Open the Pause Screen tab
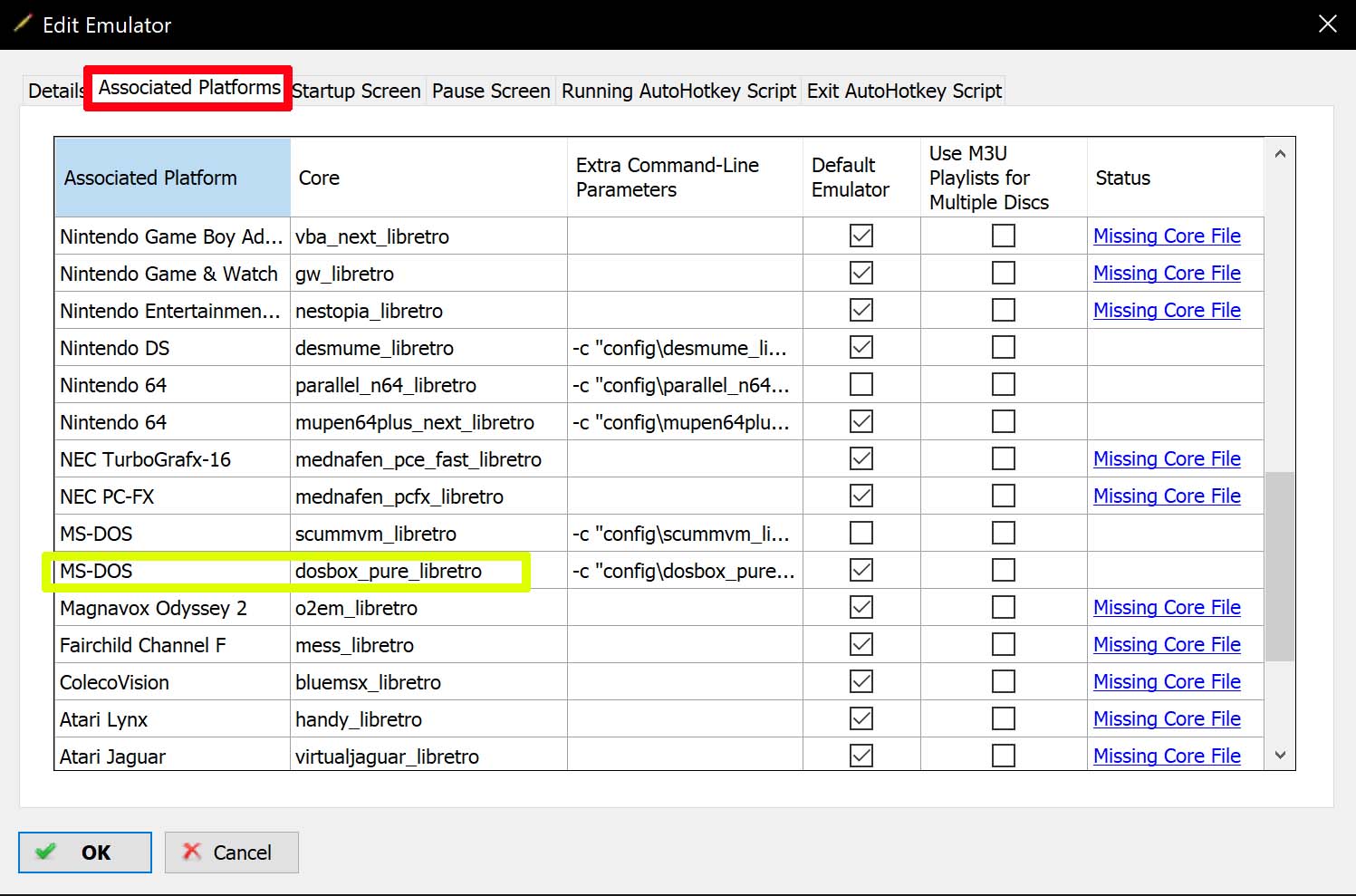 click(x=491, y=91)
